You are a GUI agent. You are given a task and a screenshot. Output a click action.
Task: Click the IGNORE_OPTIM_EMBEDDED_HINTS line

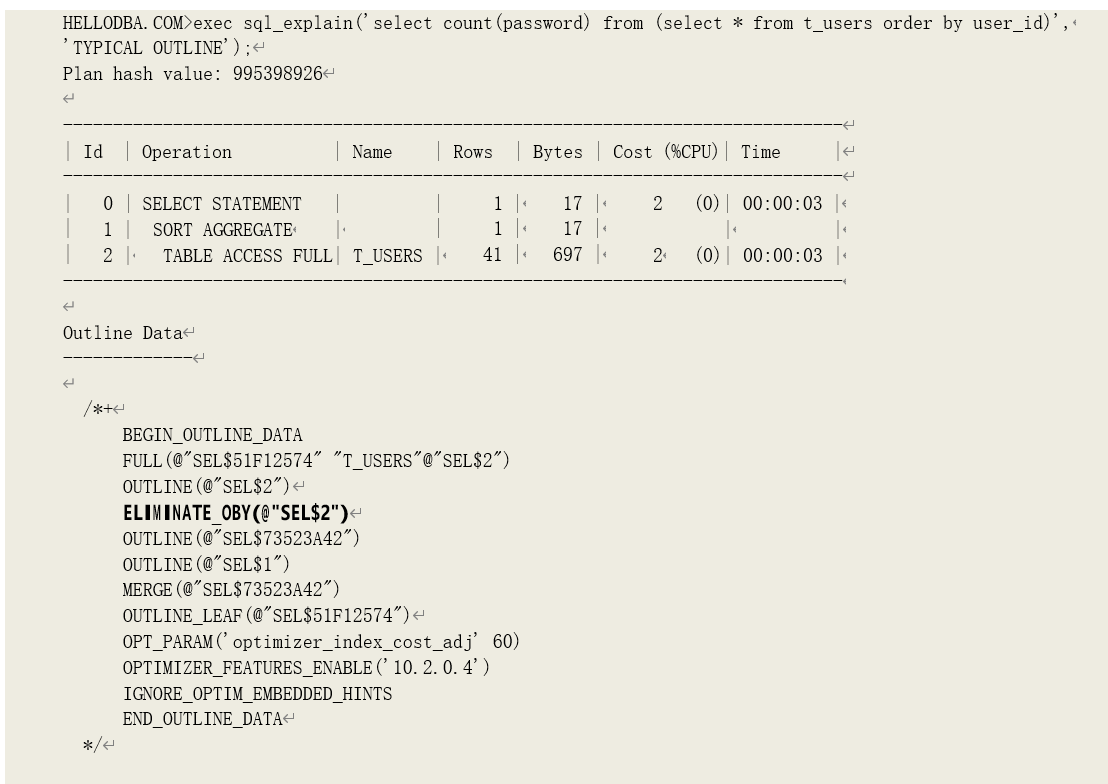pos(257,693)
